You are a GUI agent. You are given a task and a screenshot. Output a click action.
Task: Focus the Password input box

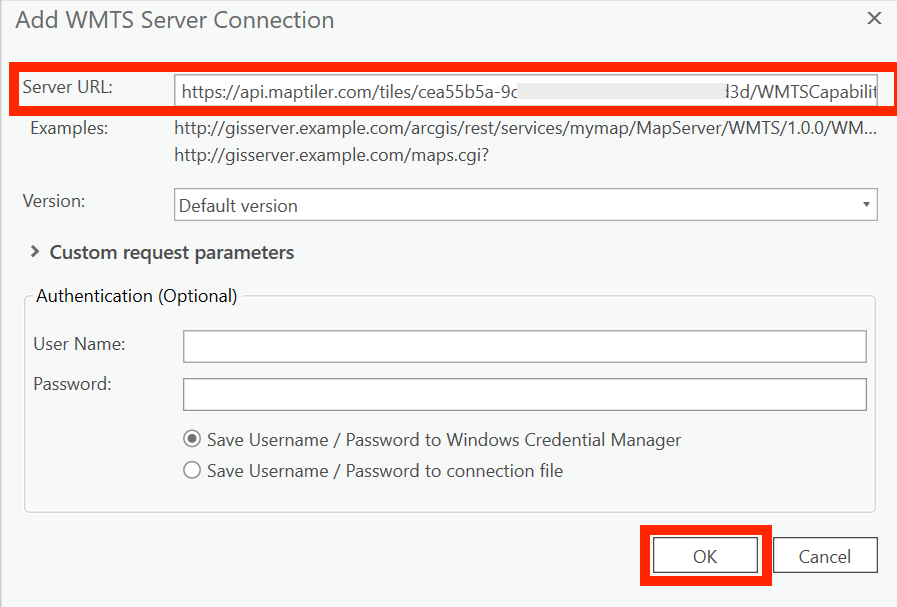pos(524,394)
